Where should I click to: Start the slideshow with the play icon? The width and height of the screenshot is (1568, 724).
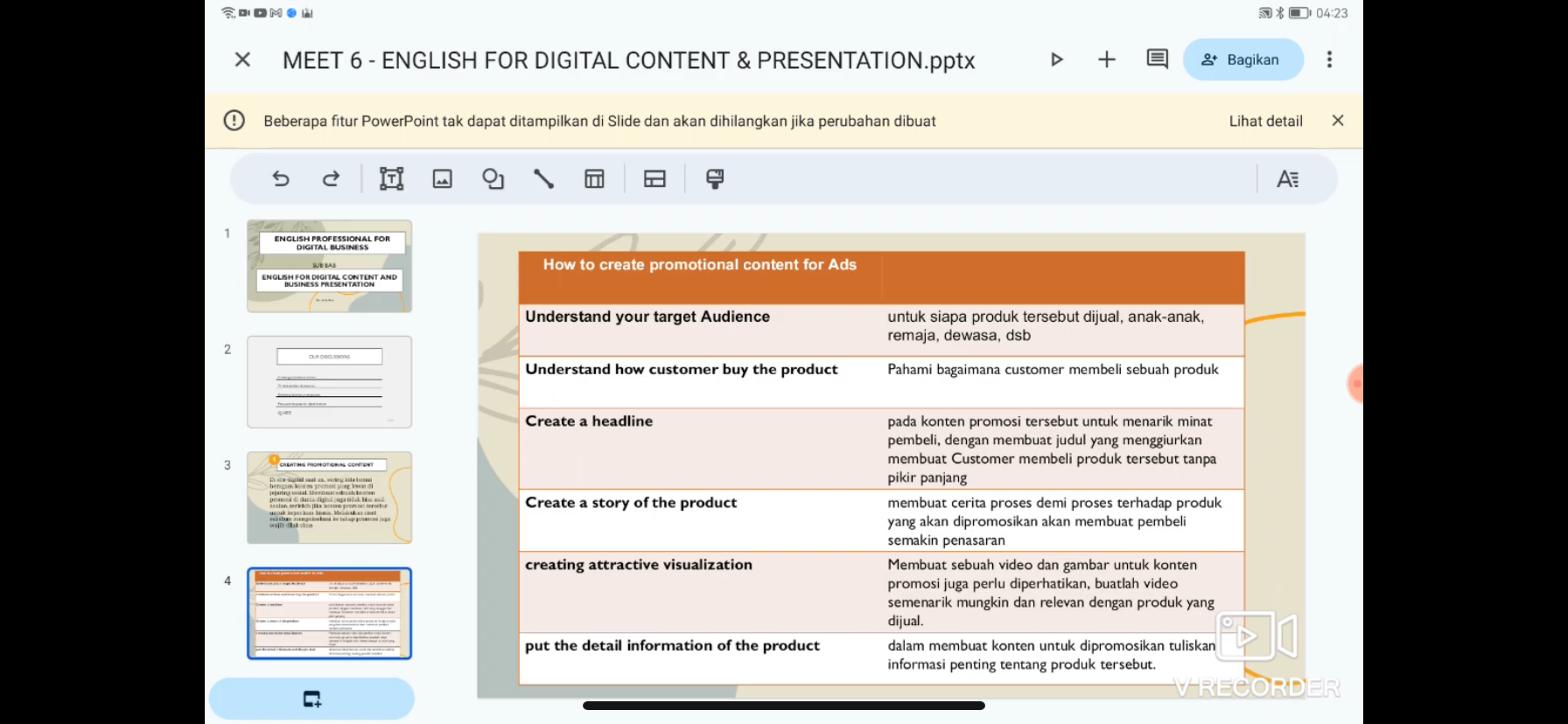click(x=1057, y=59)
